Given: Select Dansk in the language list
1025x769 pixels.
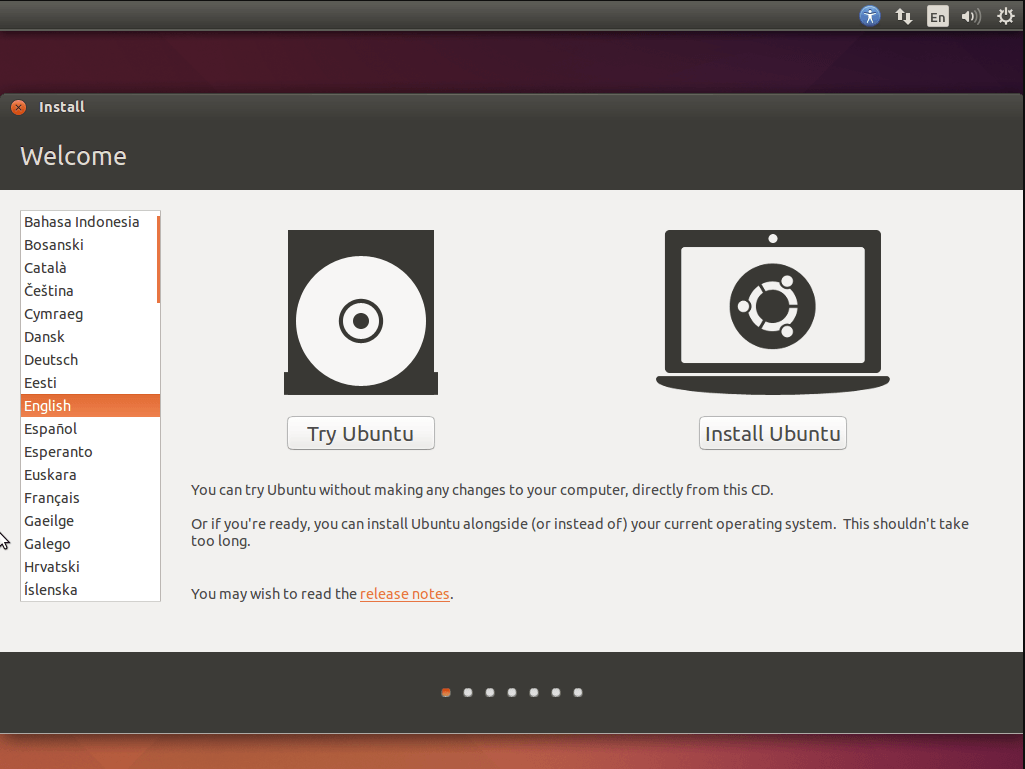Looking at the screenshot, I should [x=88, y=337].
